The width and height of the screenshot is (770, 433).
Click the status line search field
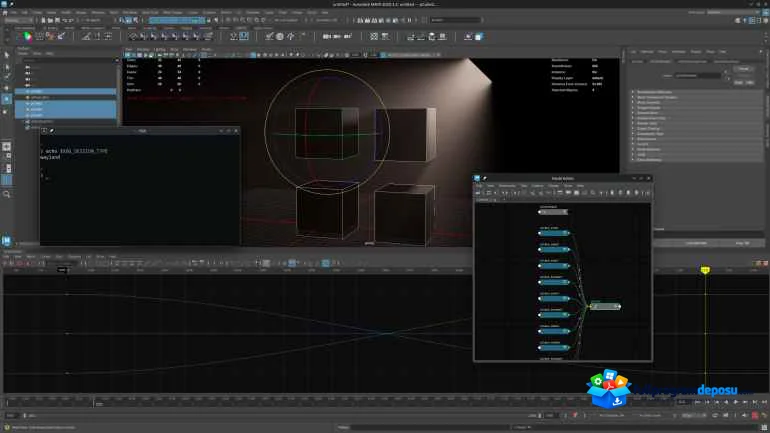coord(456,20)
